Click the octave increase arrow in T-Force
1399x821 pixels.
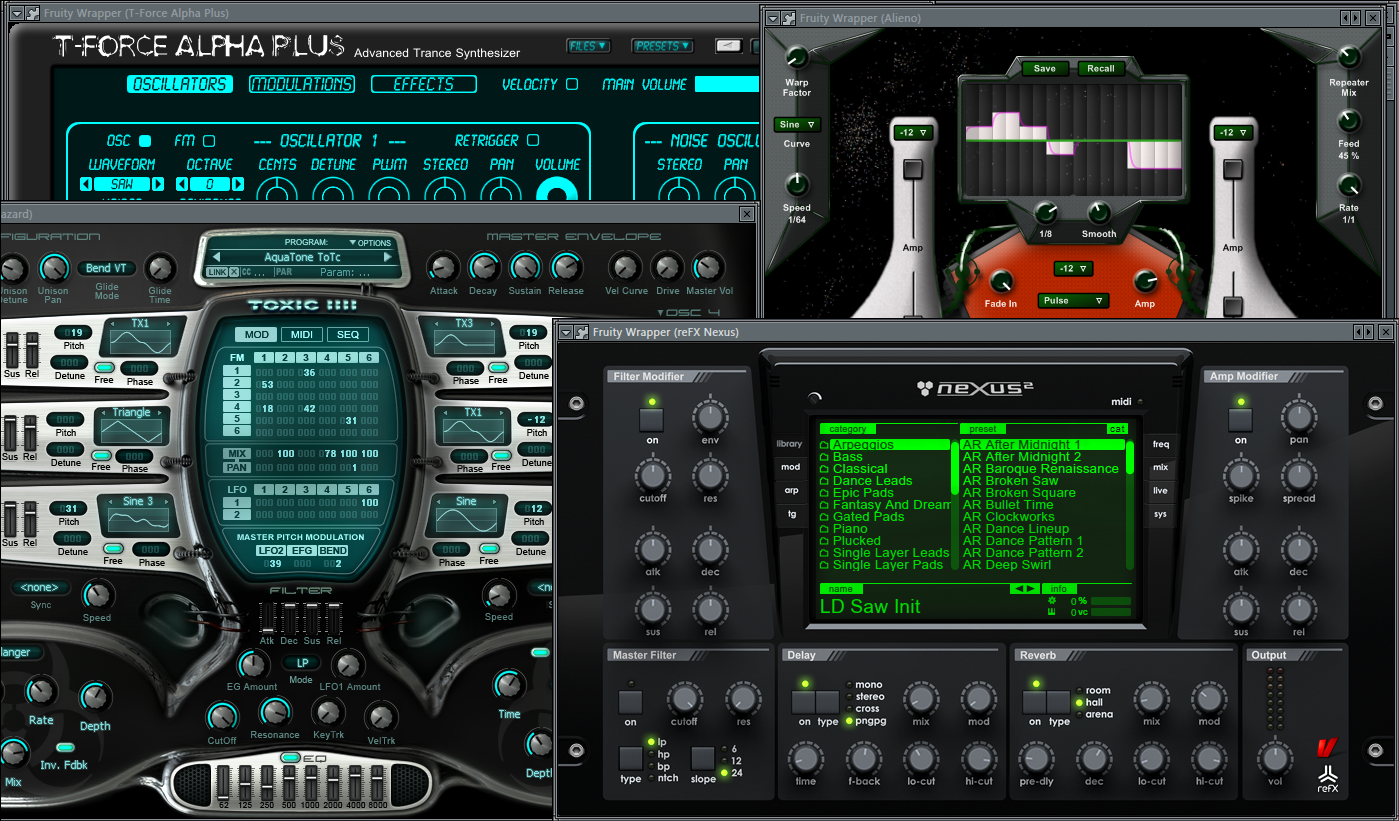coord(238,184)
